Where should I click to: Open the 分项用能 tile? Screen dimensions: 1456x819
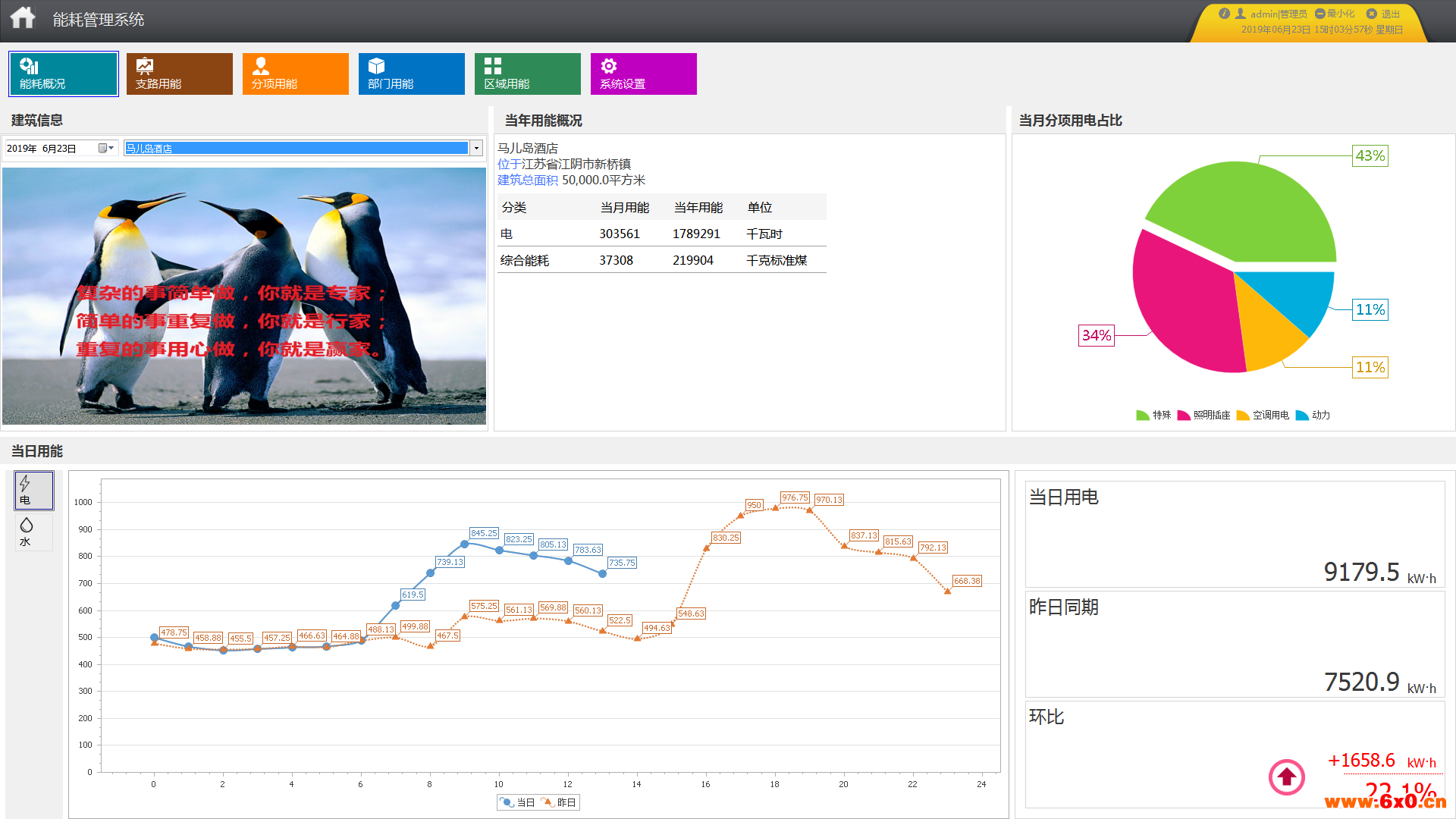click(295, 74)
